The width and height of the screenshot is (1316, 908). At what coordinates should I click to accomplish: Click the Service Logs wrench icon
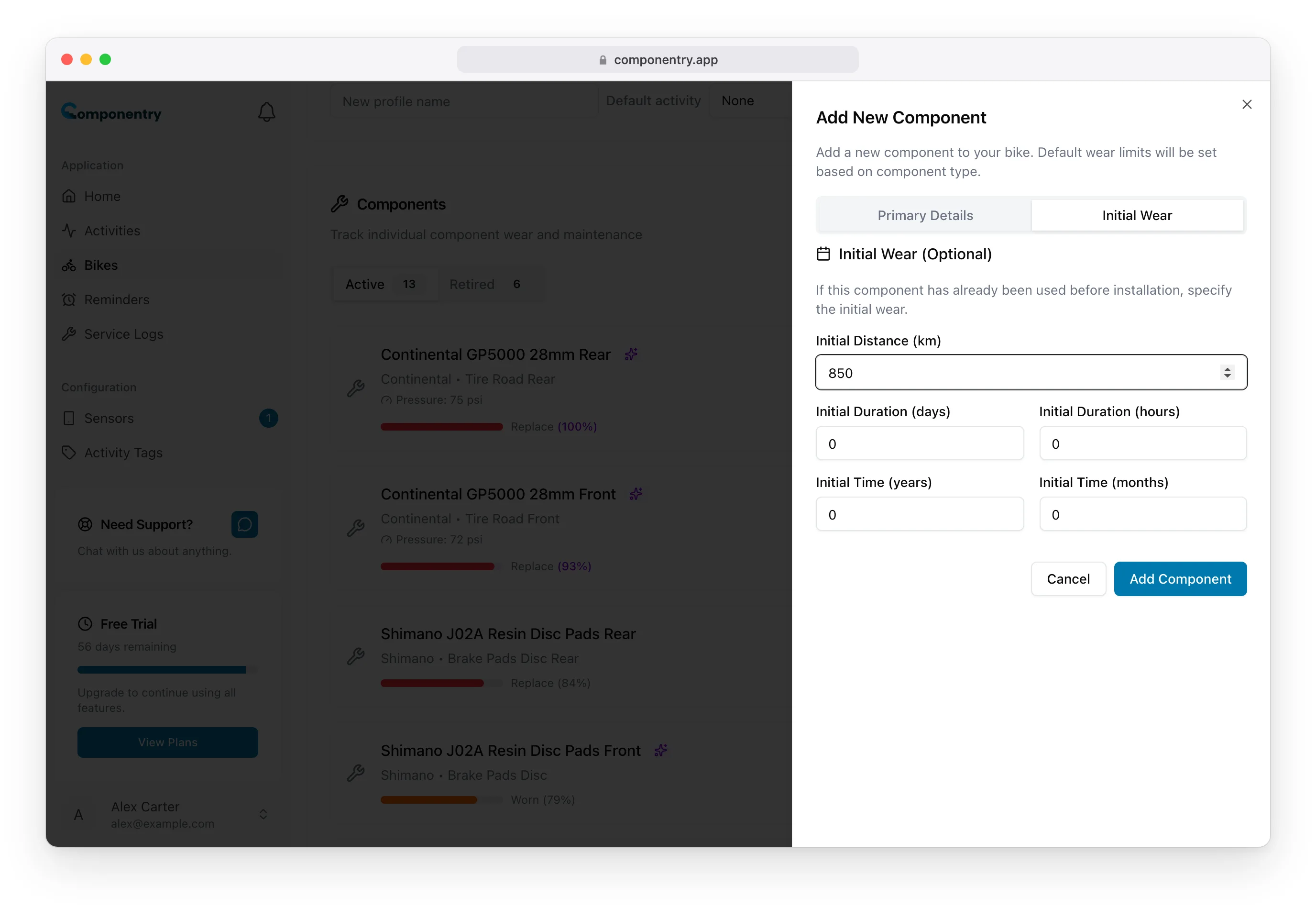click(69, 334)
